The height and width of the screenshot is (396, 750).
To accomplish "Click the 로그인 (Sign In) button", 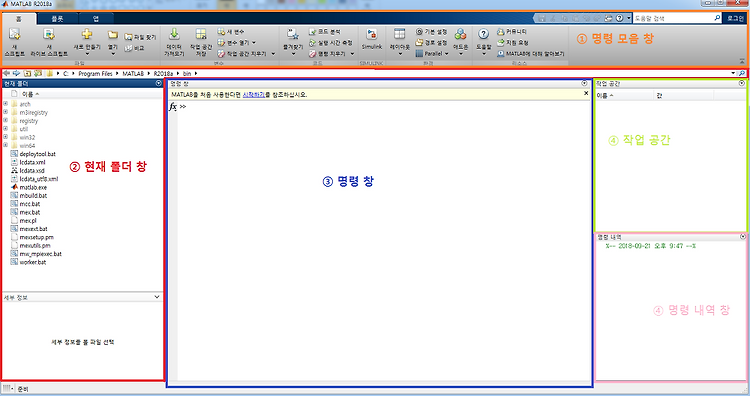I will [x=736, y=18].
